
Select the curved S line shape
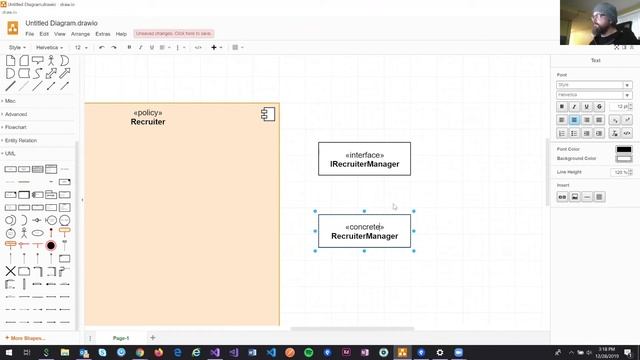[x=38, y=73]
